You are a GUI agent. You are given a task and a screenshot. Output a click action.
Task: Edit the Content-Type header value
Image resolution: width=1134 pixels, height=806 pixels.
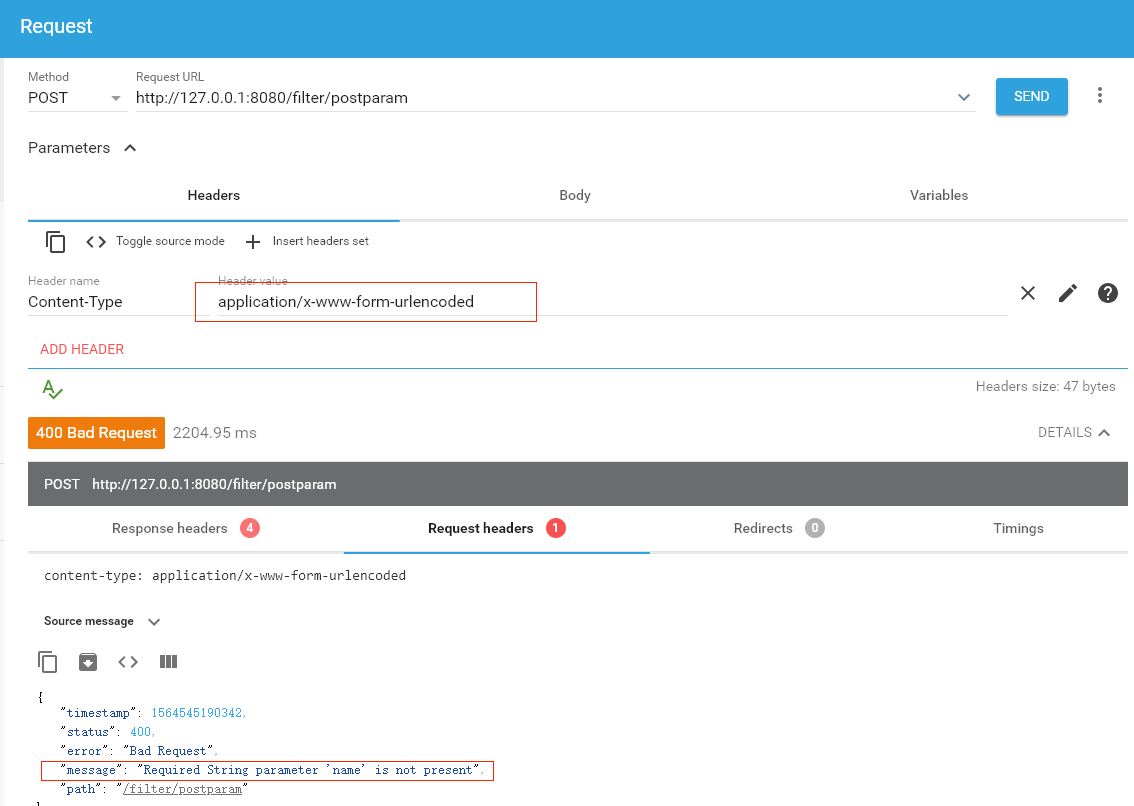pos(1067,293)
